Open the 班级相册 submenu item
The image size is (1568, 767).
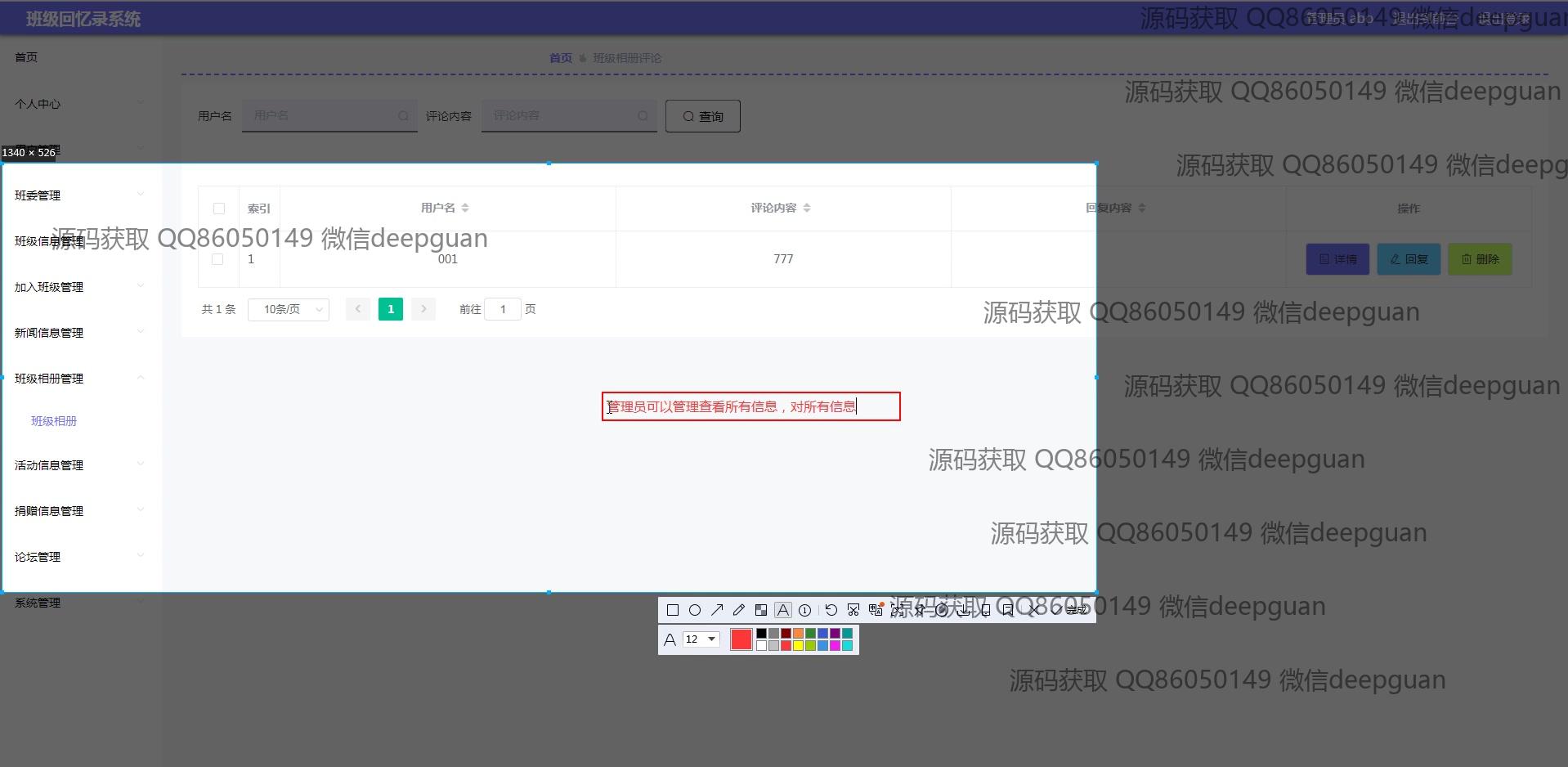point(54,421)
